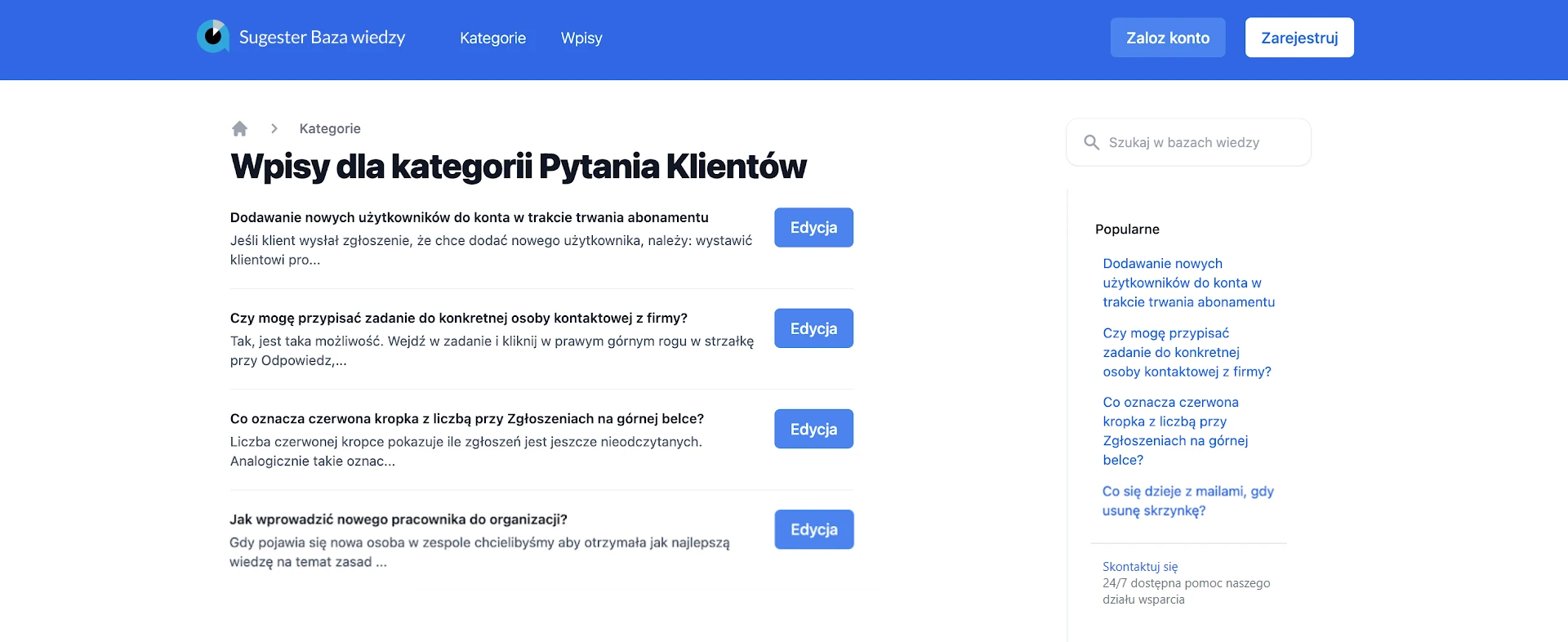Image resolution: width=1568 pixels, height=642 pixels.
Task: Open popular link Czy mogę przypisać zadanie
Action: tap(1187, 352)
